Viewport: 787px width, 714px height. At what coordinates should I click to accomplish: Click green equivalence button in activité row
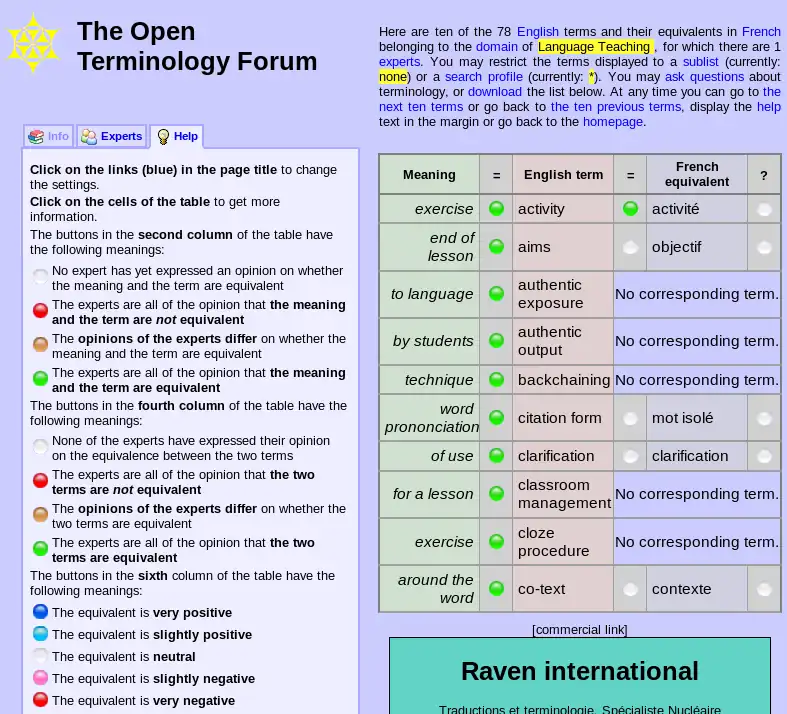[x=630, y=209]
